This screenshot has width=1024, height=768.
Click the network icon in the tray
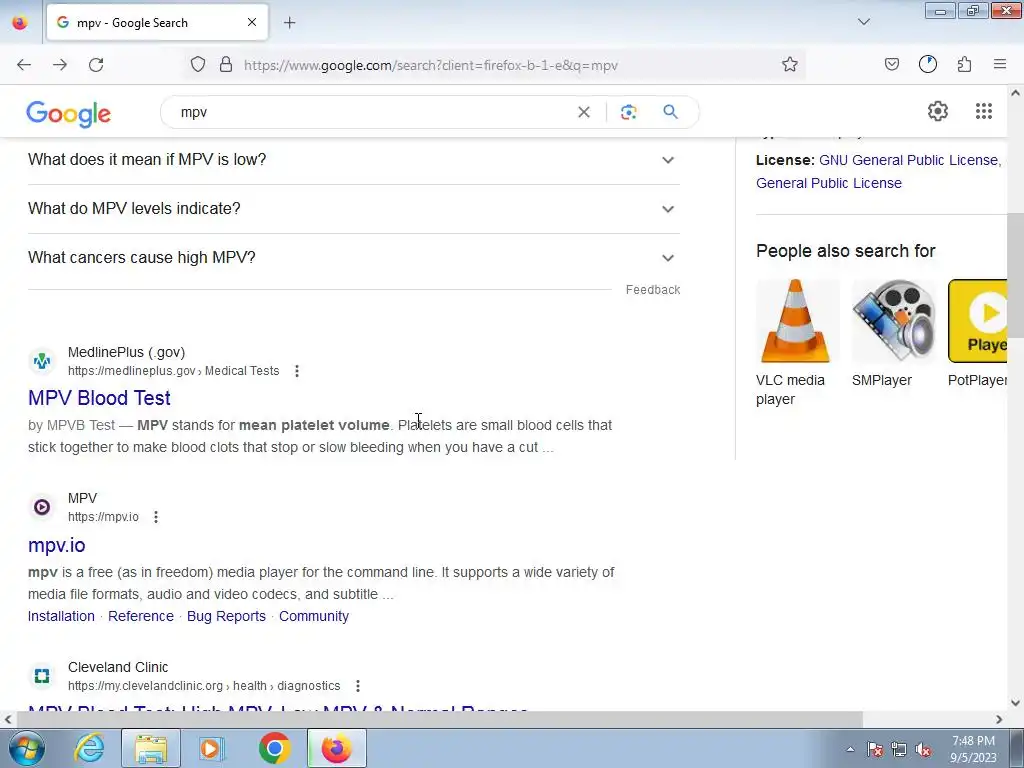tap(899, 749)
